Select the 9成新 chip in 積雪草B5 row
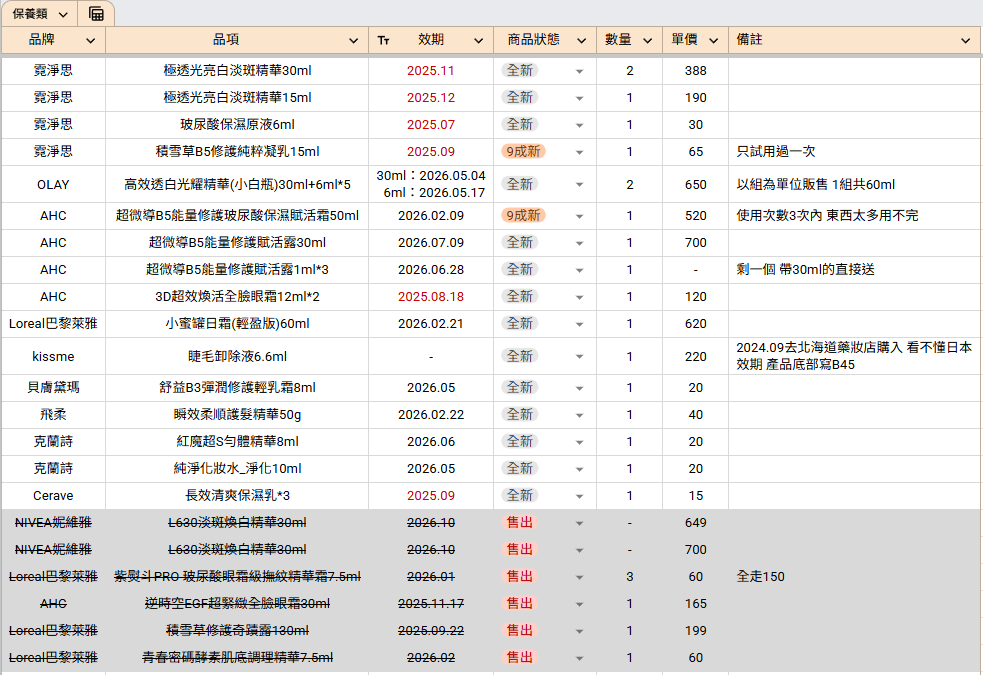This screenshot has width=983, height=675. click(x=523, y=152)
